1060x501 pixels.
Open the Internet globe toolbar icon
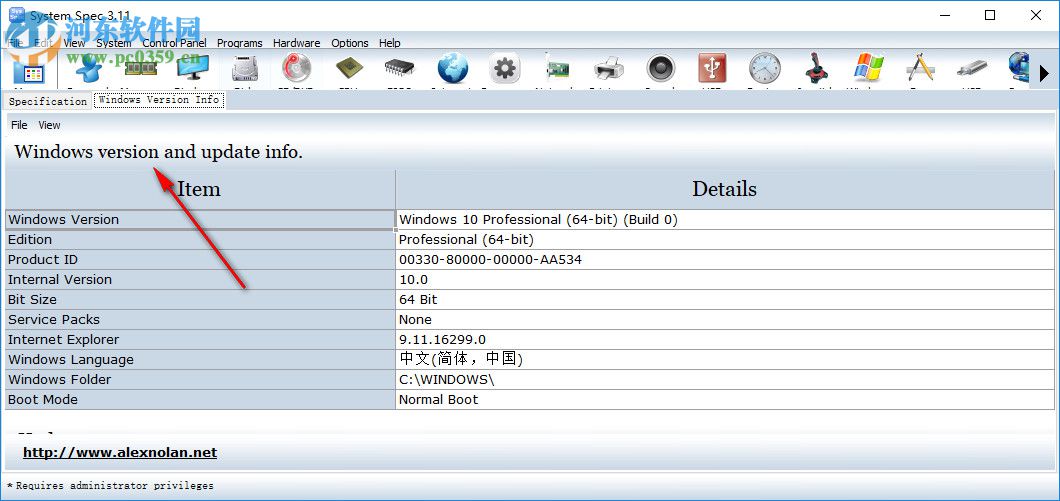[x=453, y=69]
